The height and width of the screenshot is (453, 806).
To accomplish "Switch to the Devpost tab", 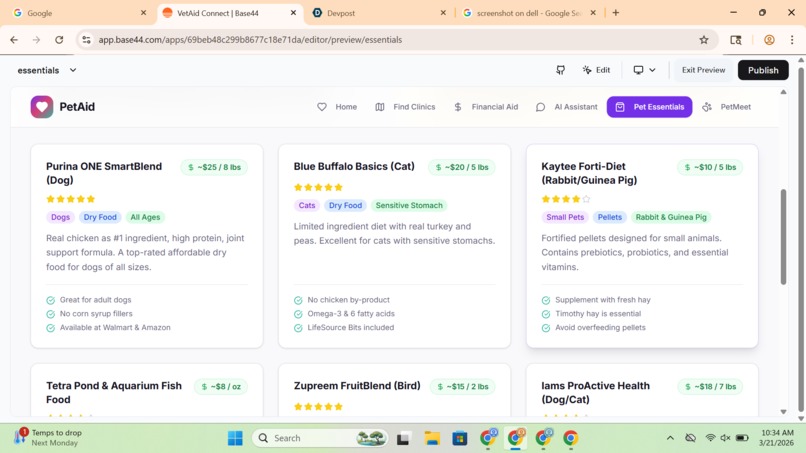I will click(380, 13).
